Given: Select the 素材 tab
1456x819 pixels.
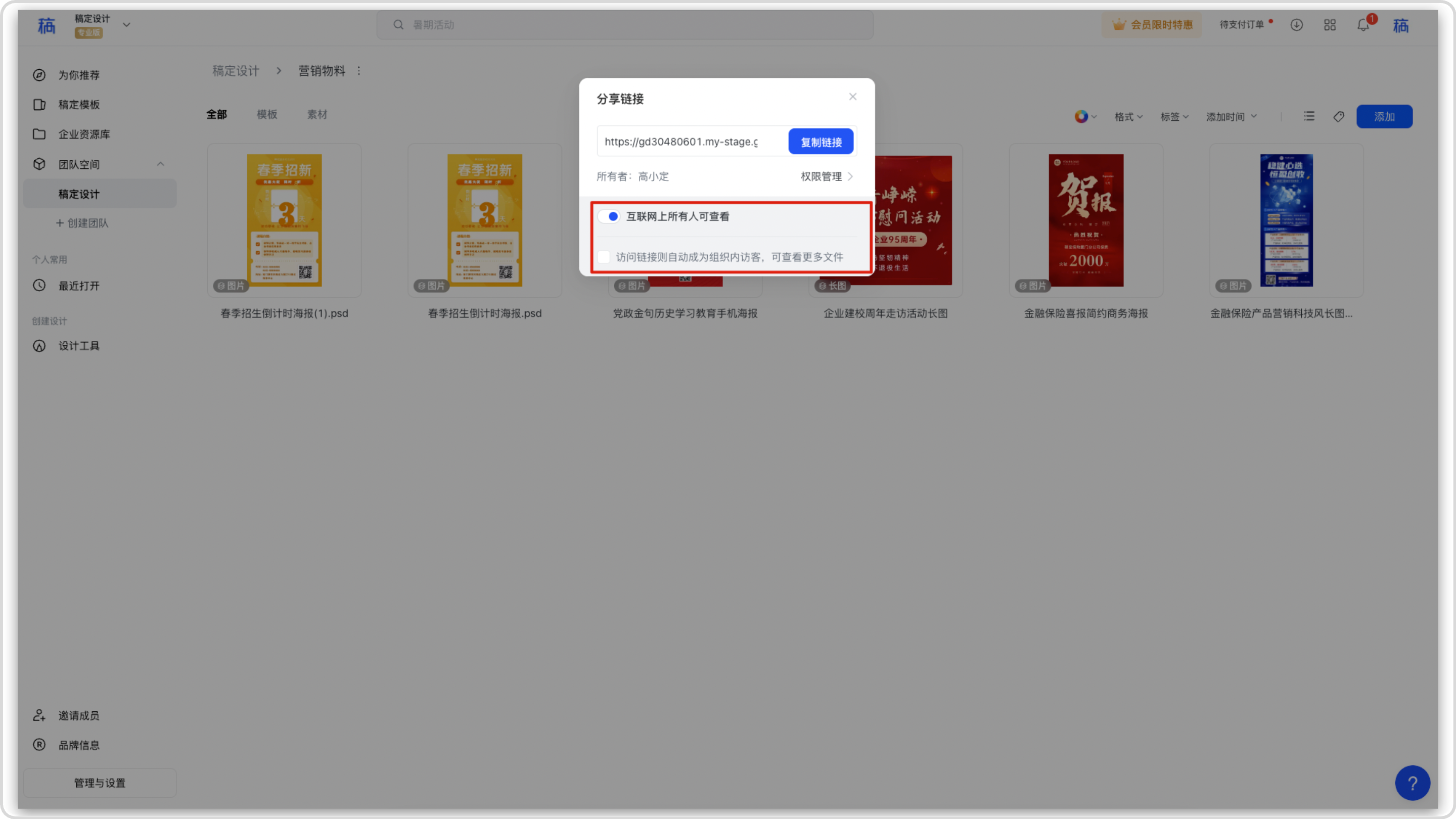Looking at the screenshot, I should click(317, 115).
